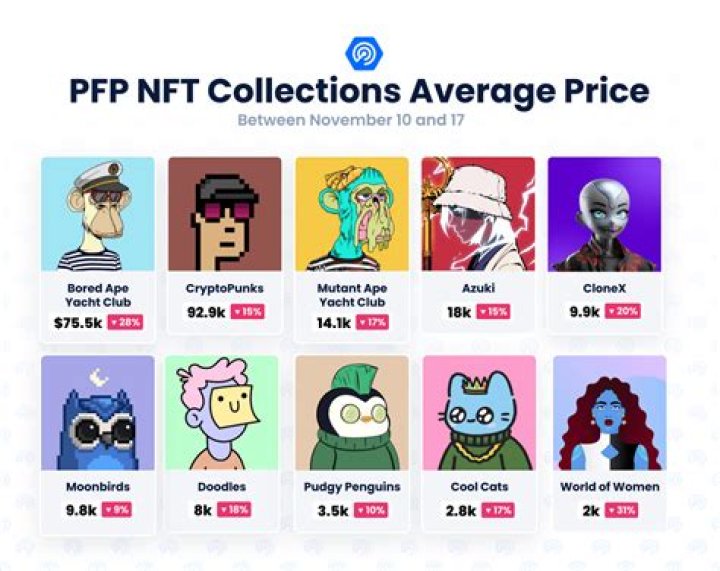
Task: Click the Moonbirds owl image
Action: pos(98,412)
